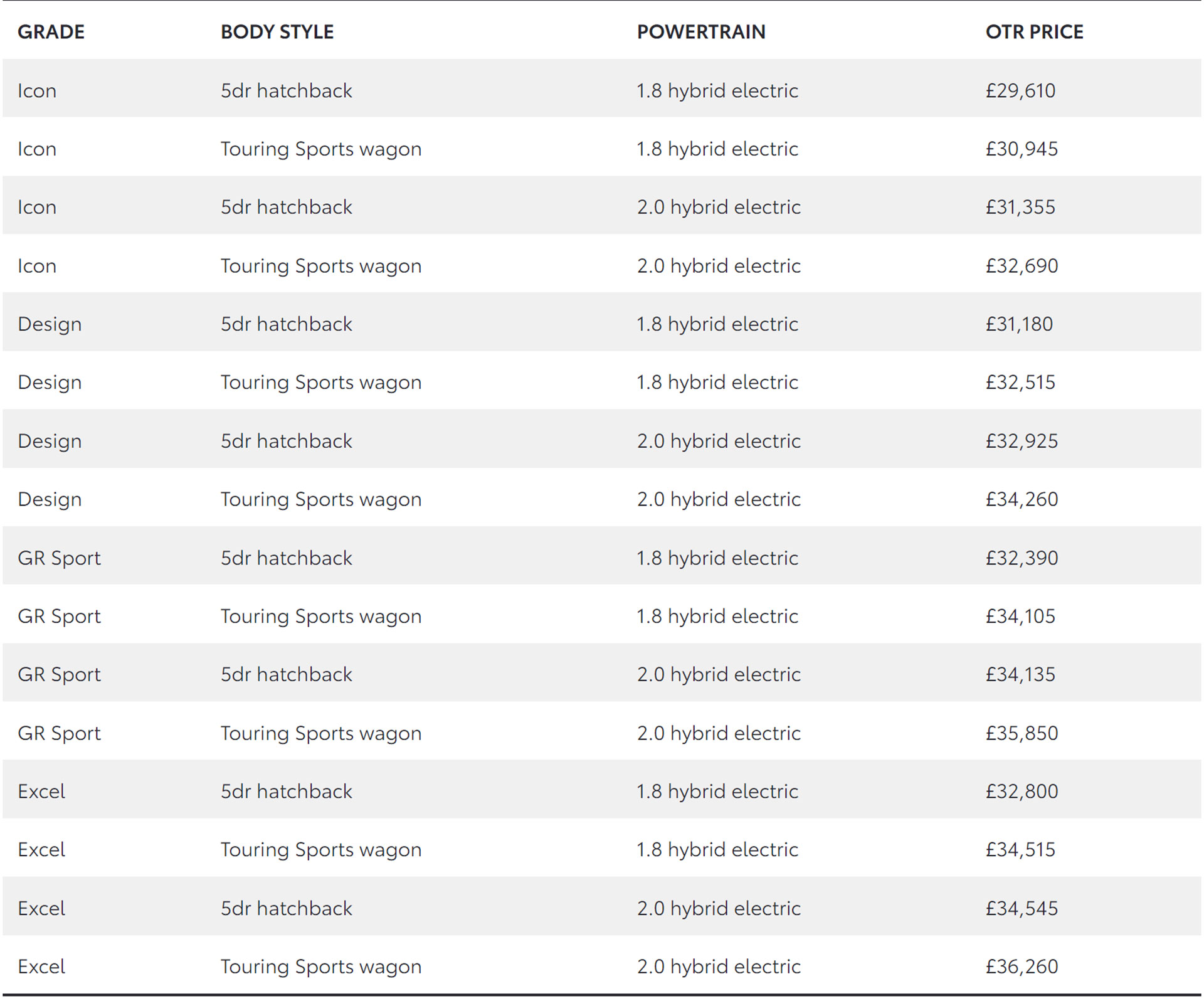Select the £30,945 price cell
Screen dimensions: 1204x1001
pos(1022,149)
